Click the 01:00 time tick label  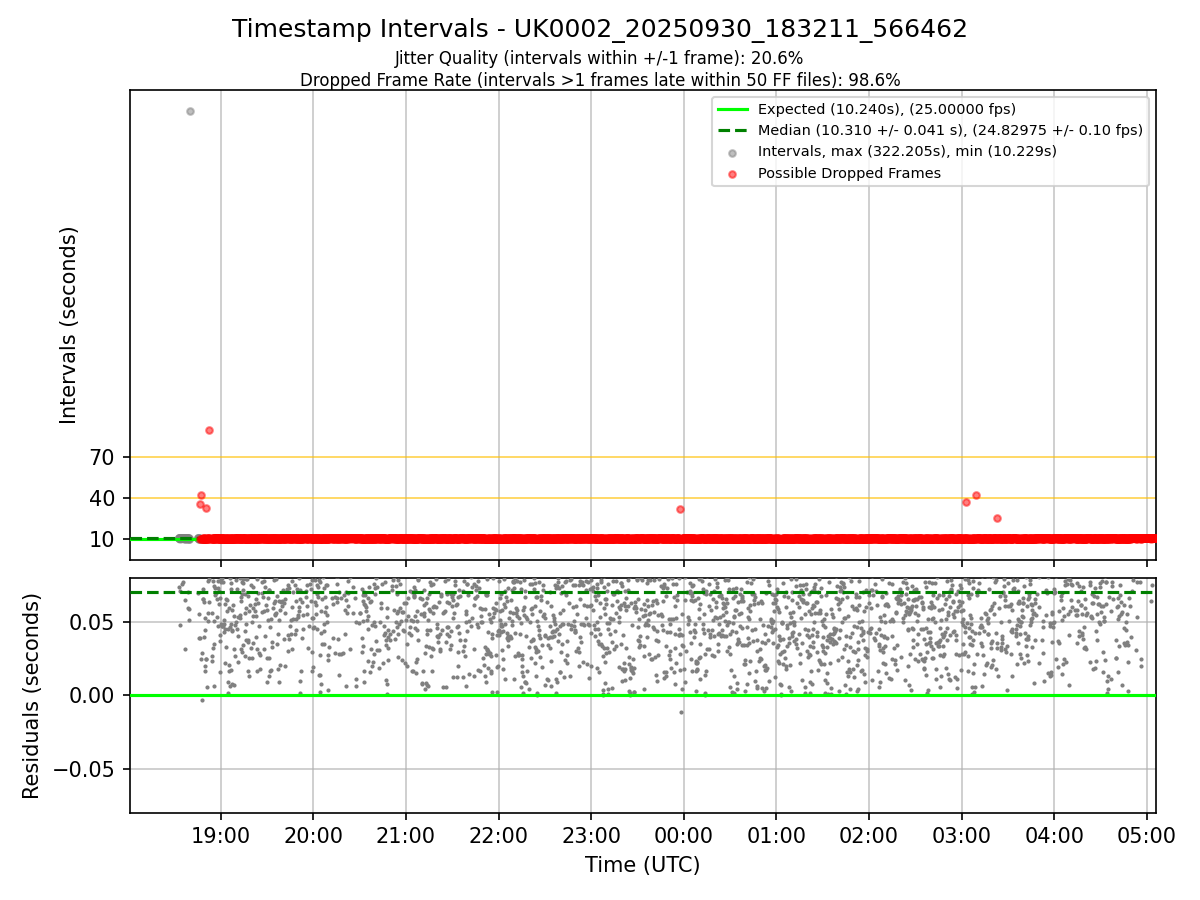(x=776, y=834)
